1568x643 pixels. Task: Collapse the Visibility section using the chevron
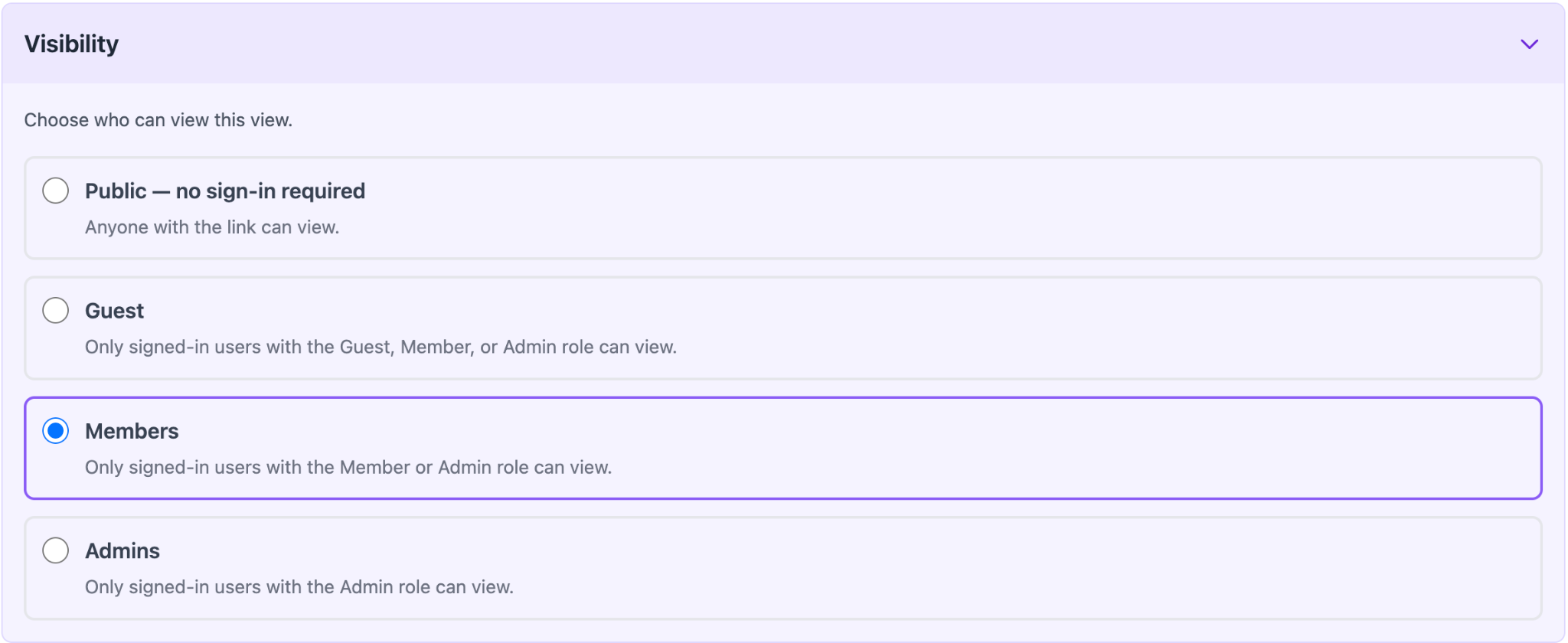(1529, 44)
